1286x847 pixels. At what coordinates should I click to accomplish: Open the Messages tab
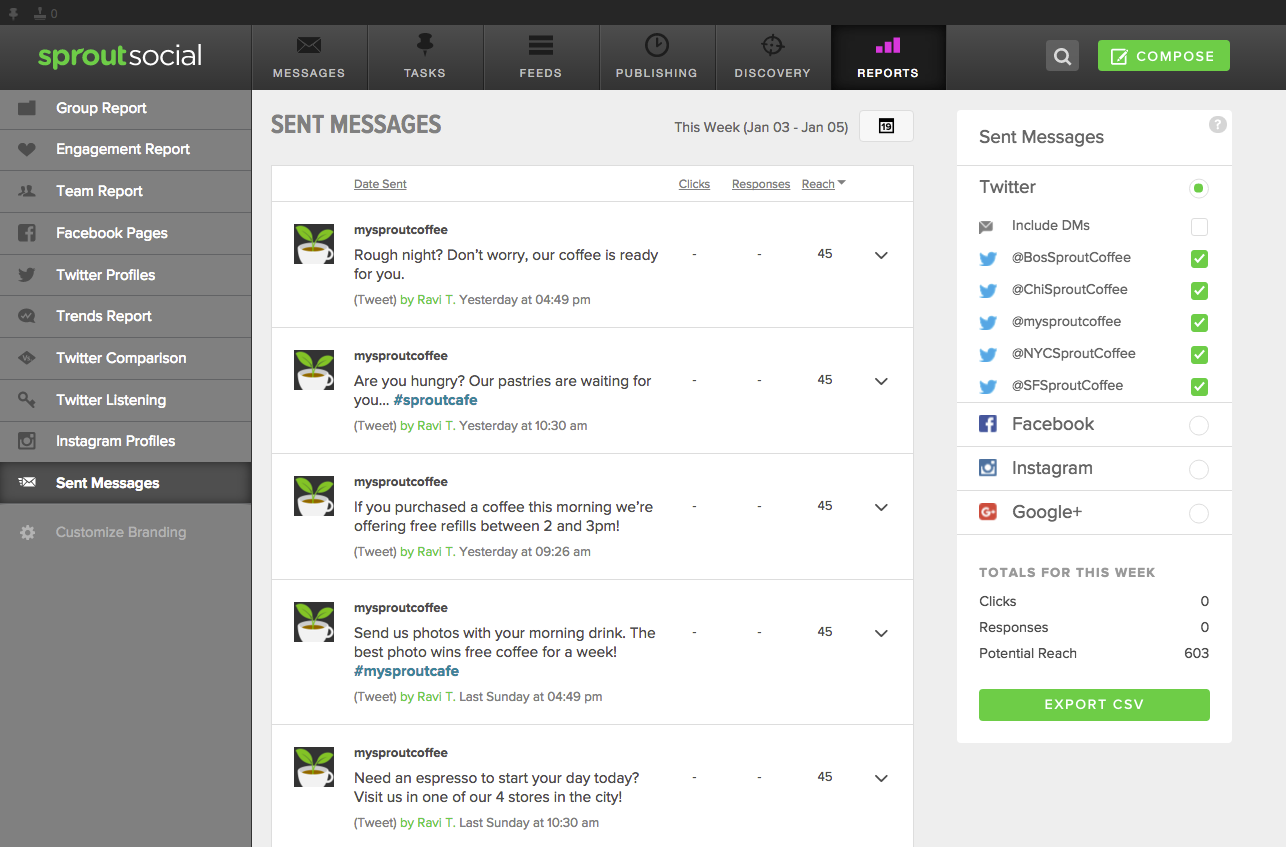[x=309, y=57]
